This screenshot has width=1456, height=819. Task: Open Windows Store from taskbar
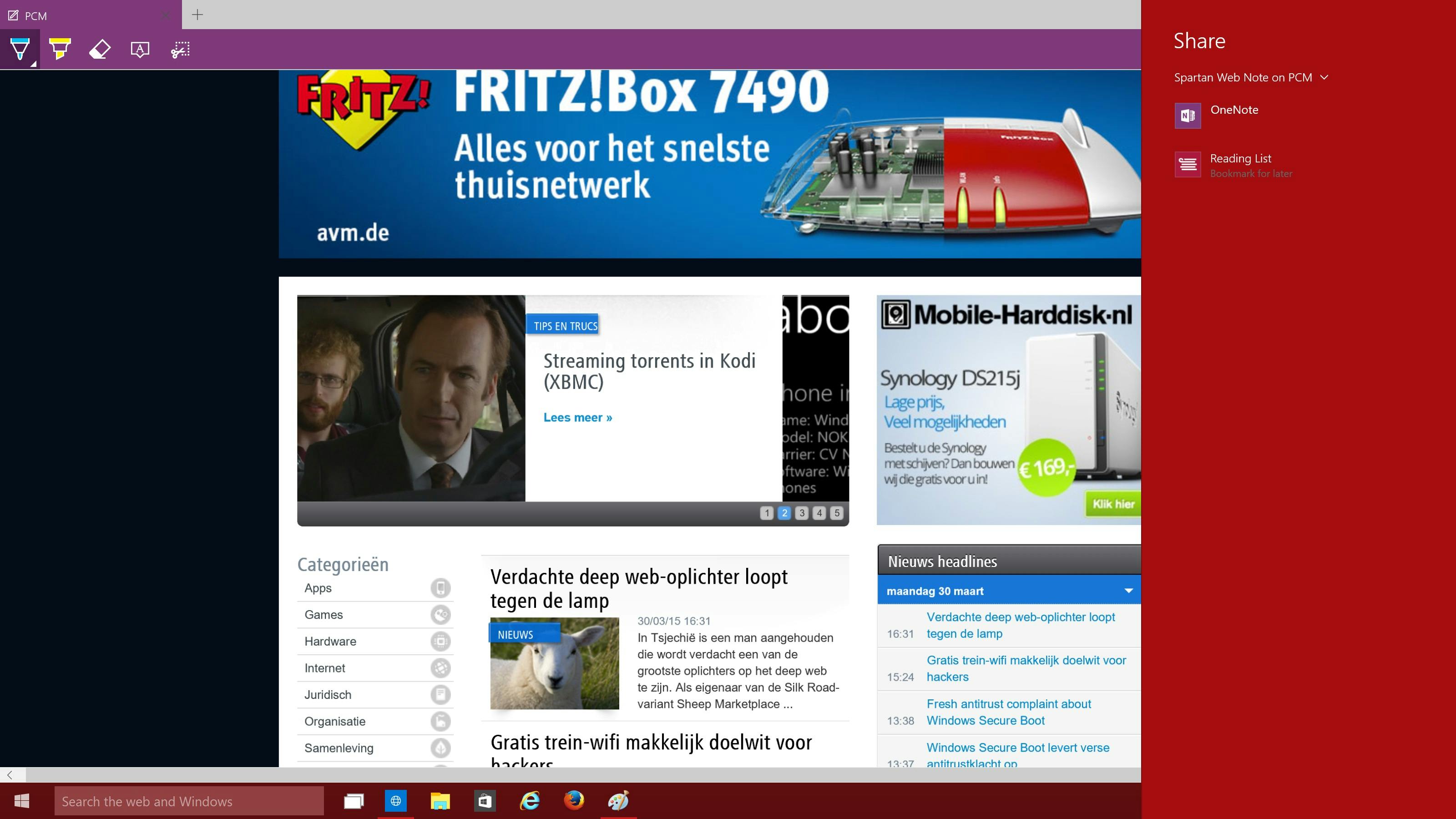[x=485, y=801]
